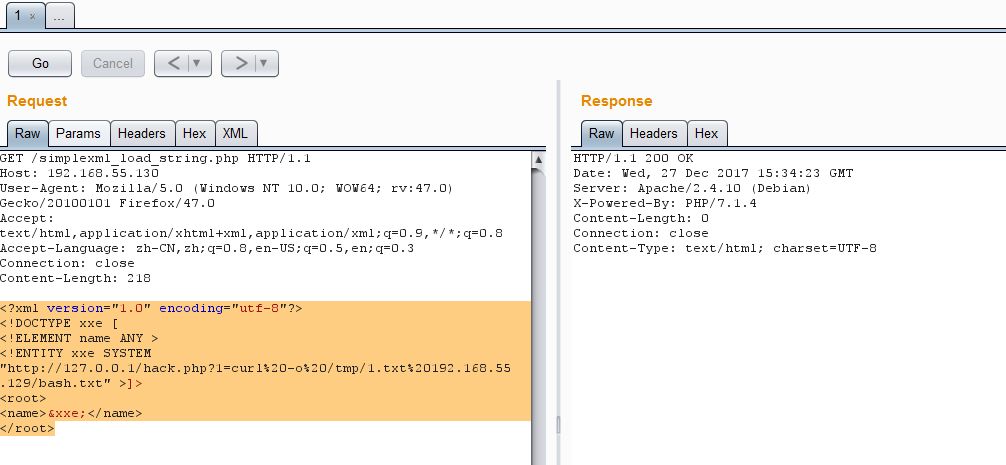Open the Response Headers tab

coord(654,133)
